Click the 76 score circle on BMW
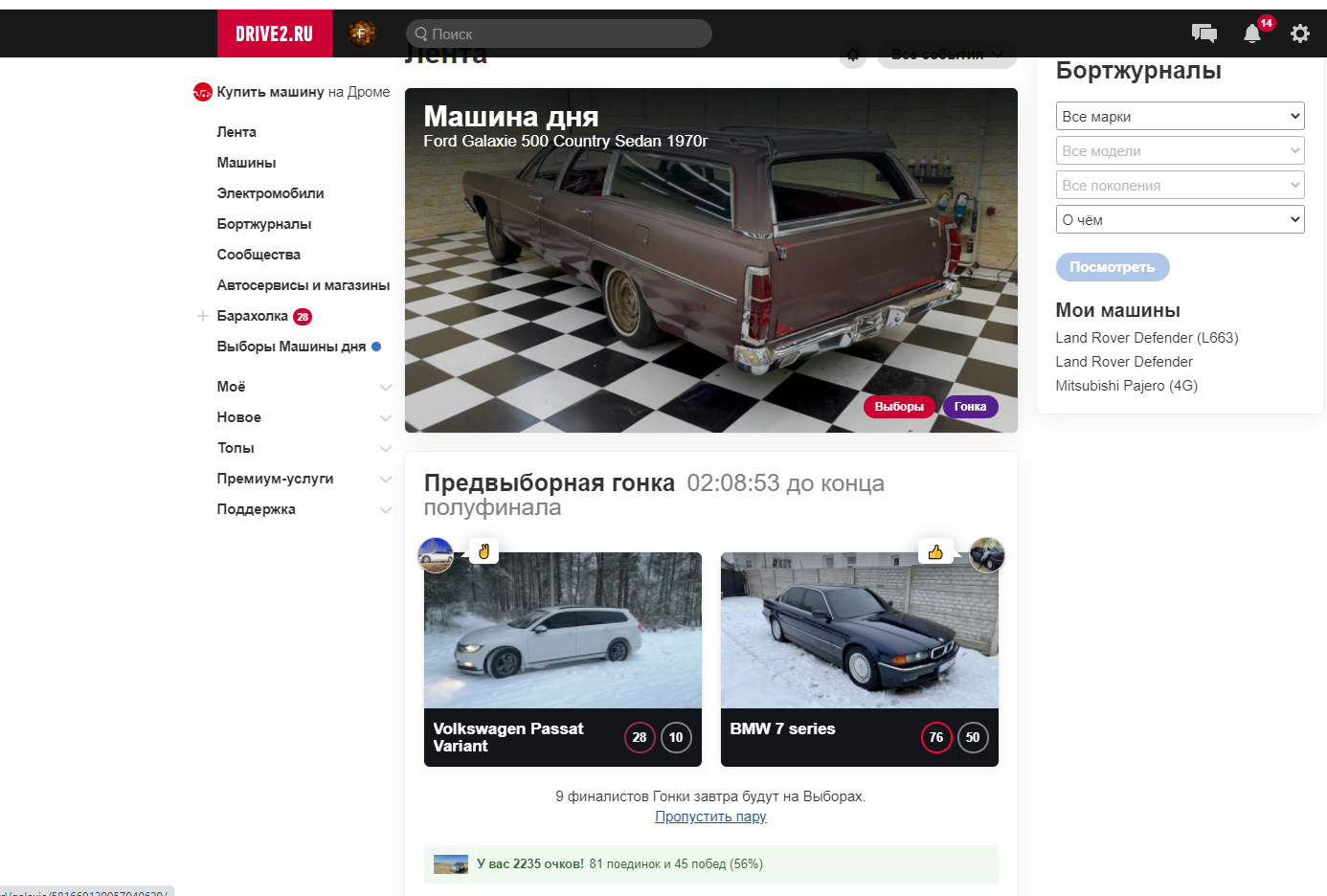1327x896 pixels. tap(936, 737)
